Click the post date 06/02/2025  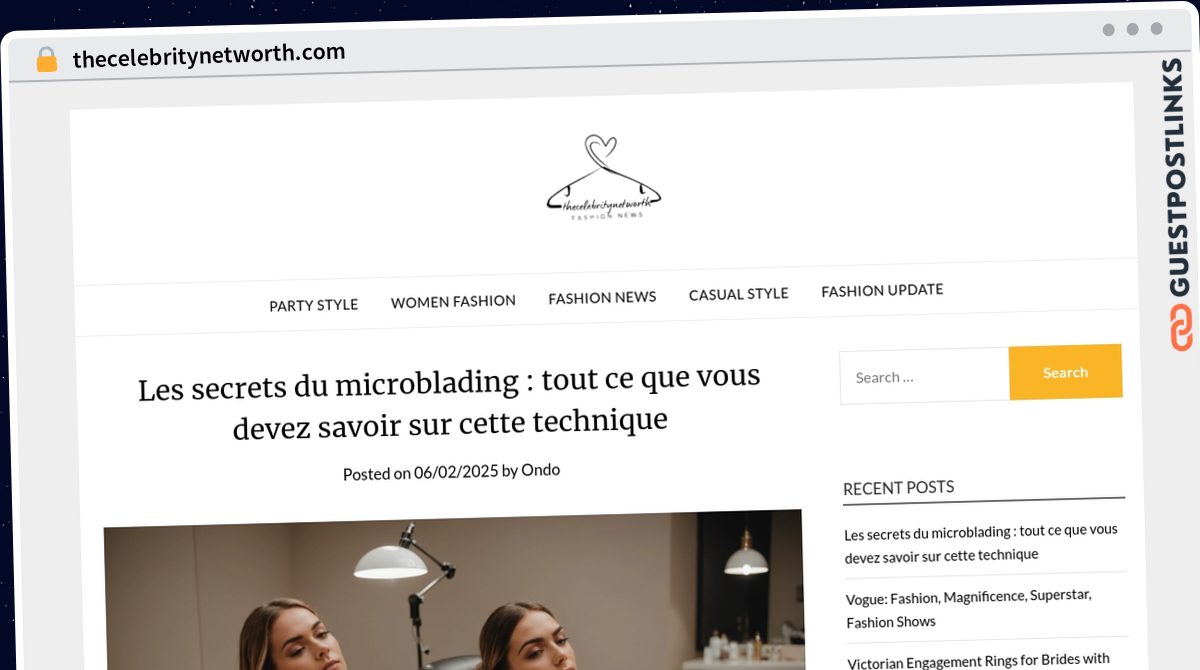[456, 472]
